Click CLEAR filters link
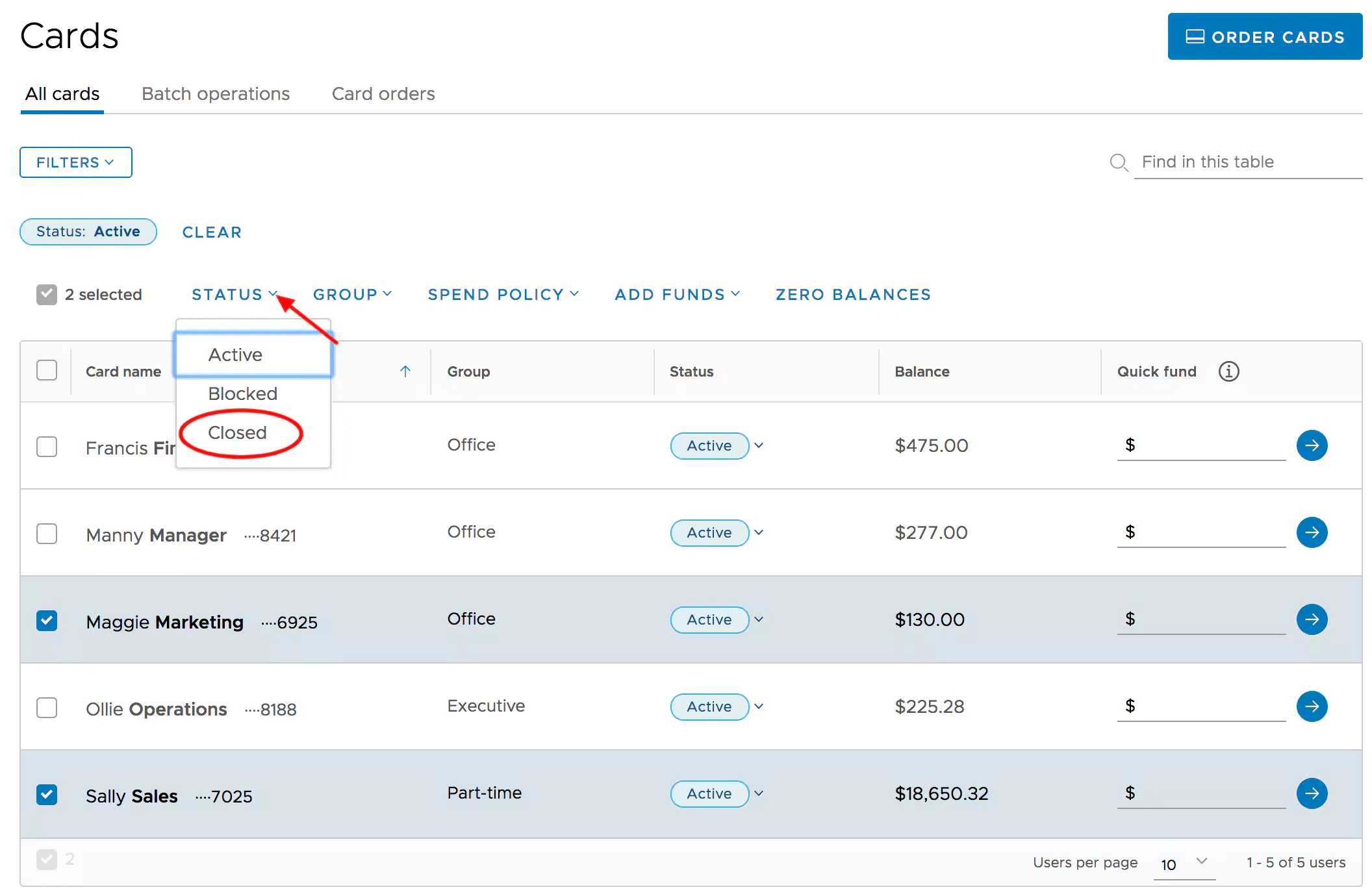This screenshot has width=1372, height=896. point(212,232)
